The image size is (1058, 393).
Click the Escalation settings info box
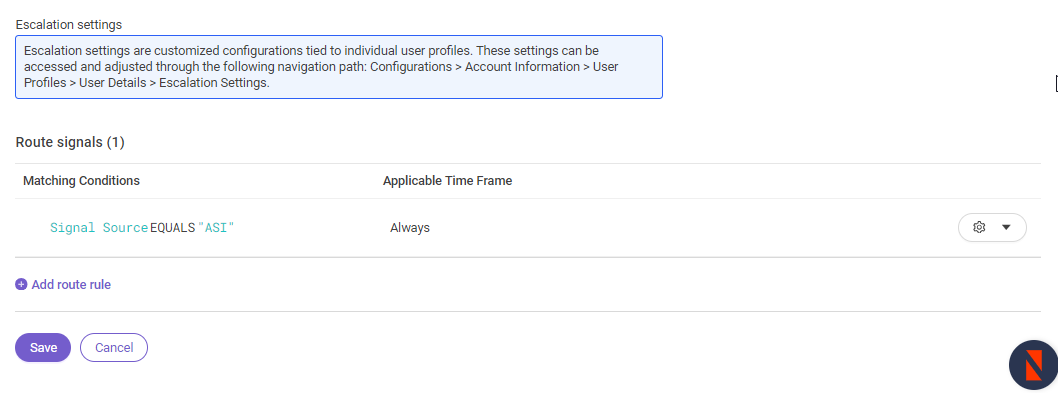[339, 67]
